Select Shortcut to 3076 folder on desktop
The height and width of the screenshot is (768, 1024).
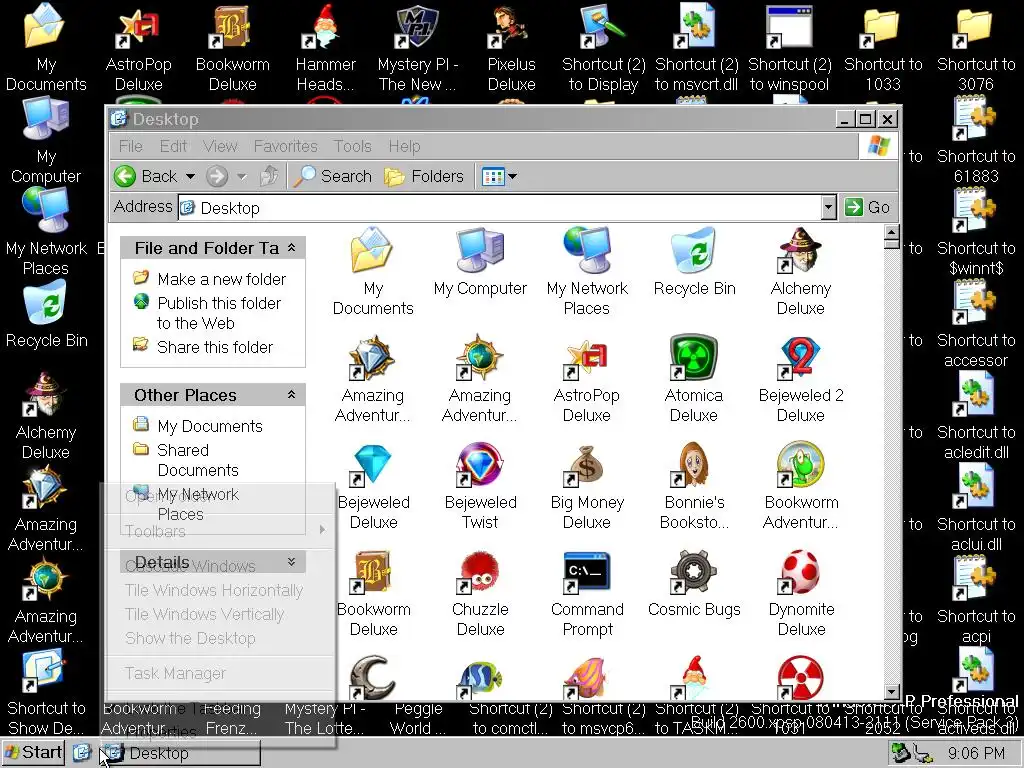click(976, 47)
